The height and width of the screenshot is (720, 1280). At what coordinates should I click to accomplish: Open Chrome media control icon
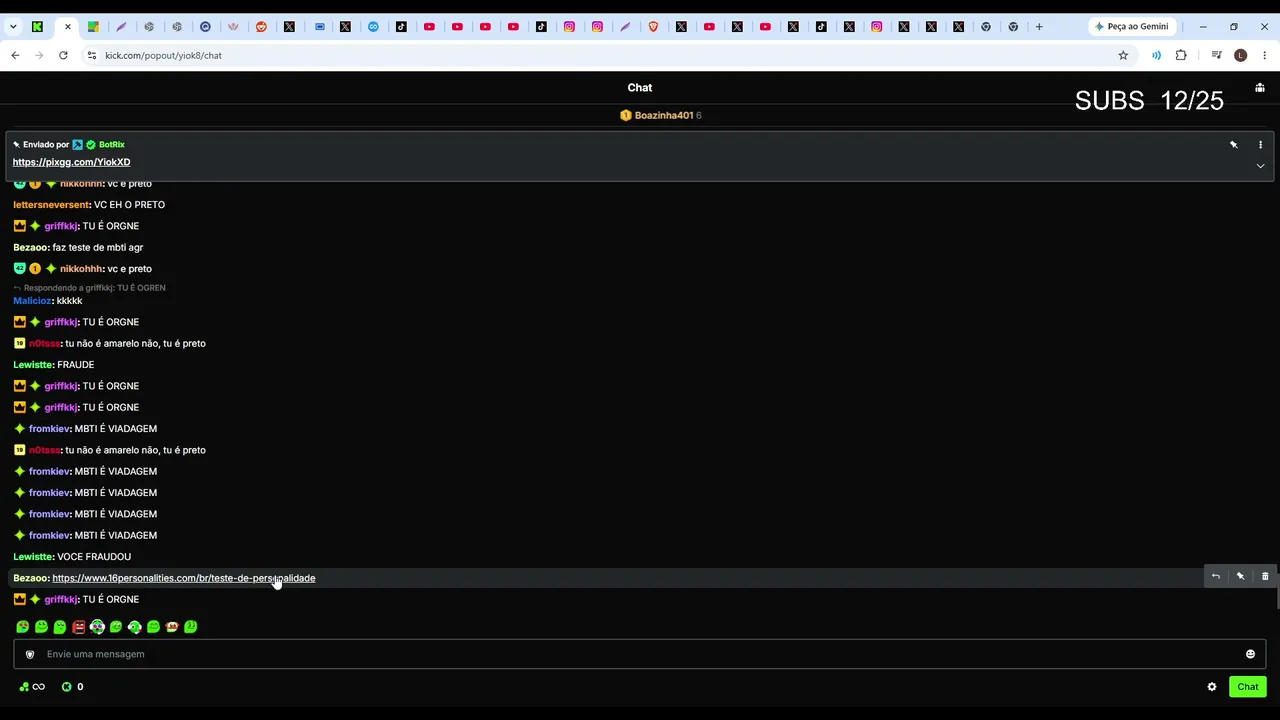point(1217,55)
